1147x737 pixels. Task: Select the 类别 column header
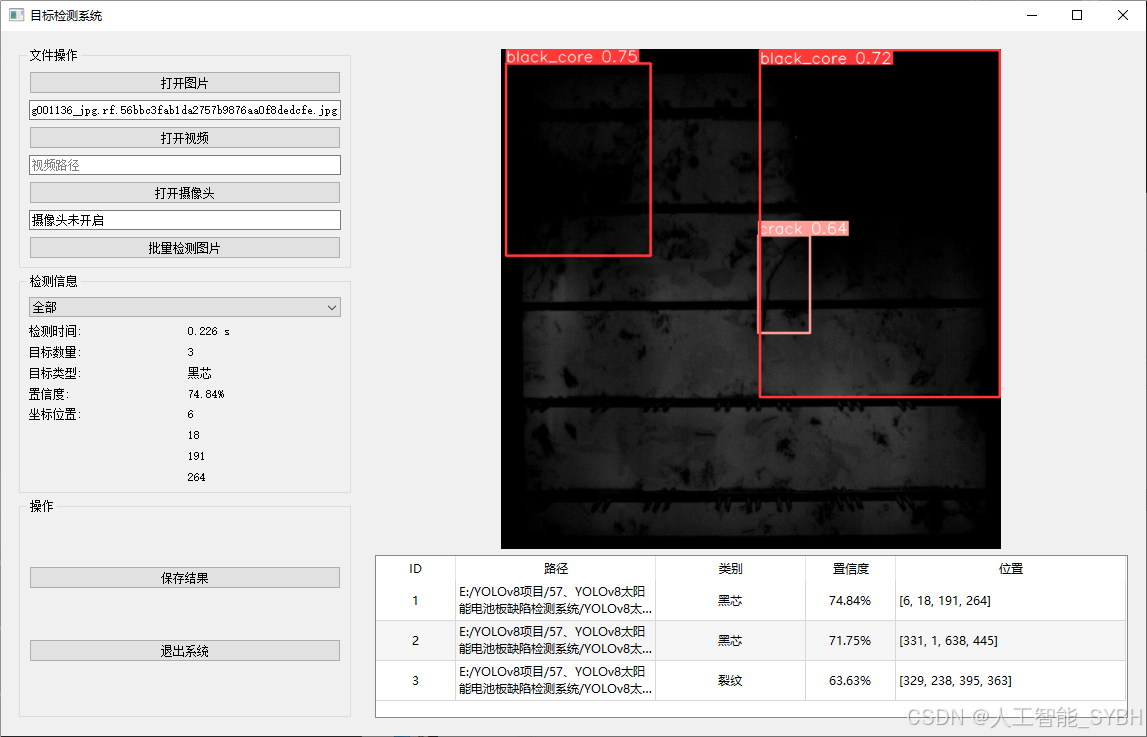pyautogui.click(x=730, y=569)
